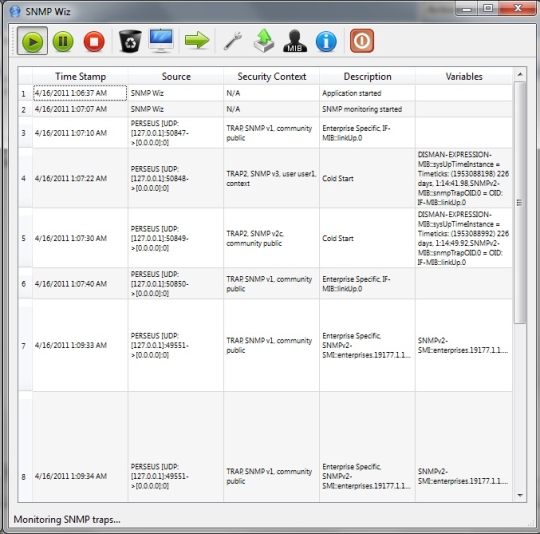
Task: Select timestamp '4/16/2011 1:07:40 AM'
Action: (80, 284)
